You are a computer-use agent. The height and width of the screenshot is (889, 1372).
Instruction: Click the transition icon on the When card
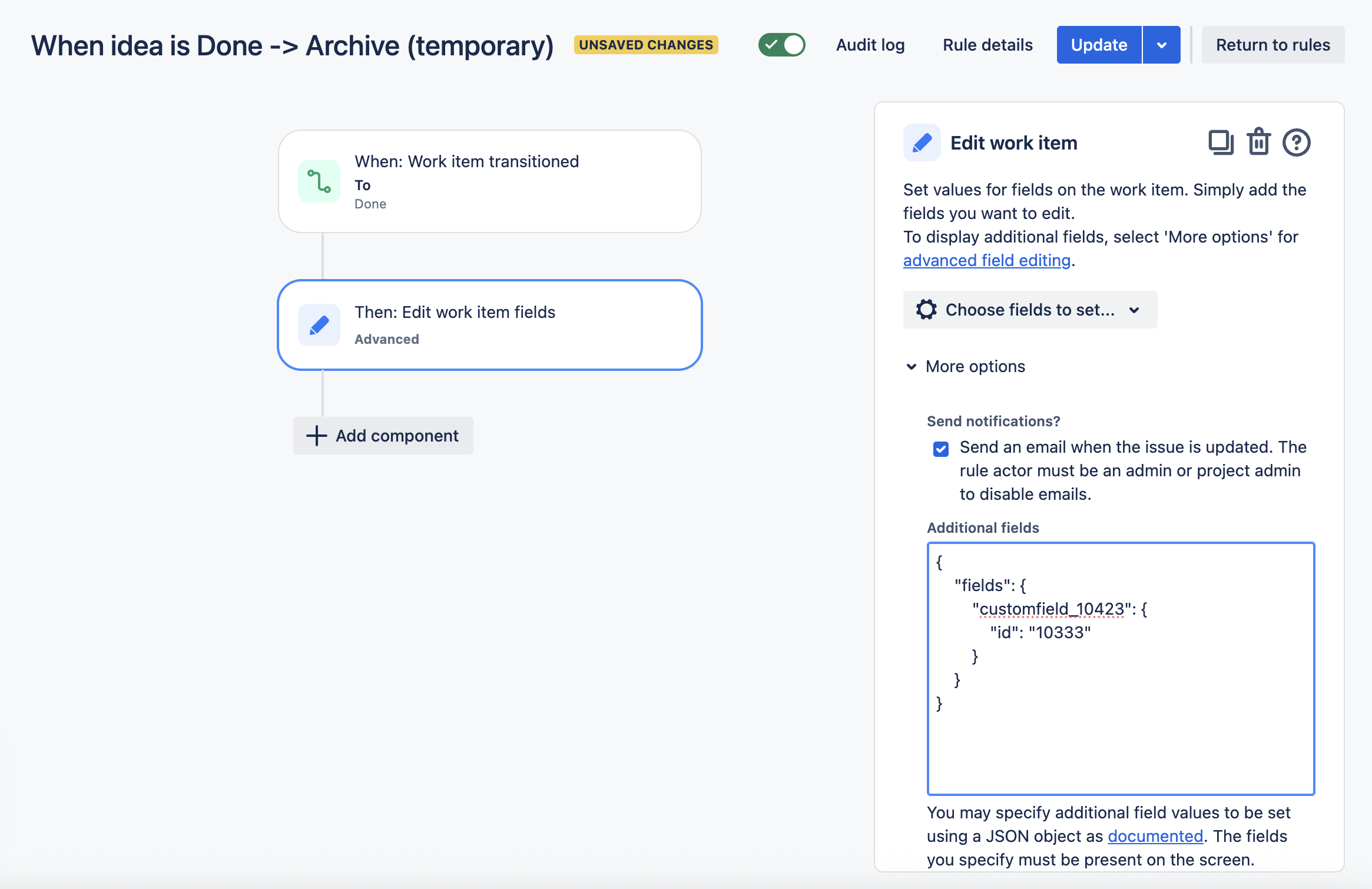(319, 181)
